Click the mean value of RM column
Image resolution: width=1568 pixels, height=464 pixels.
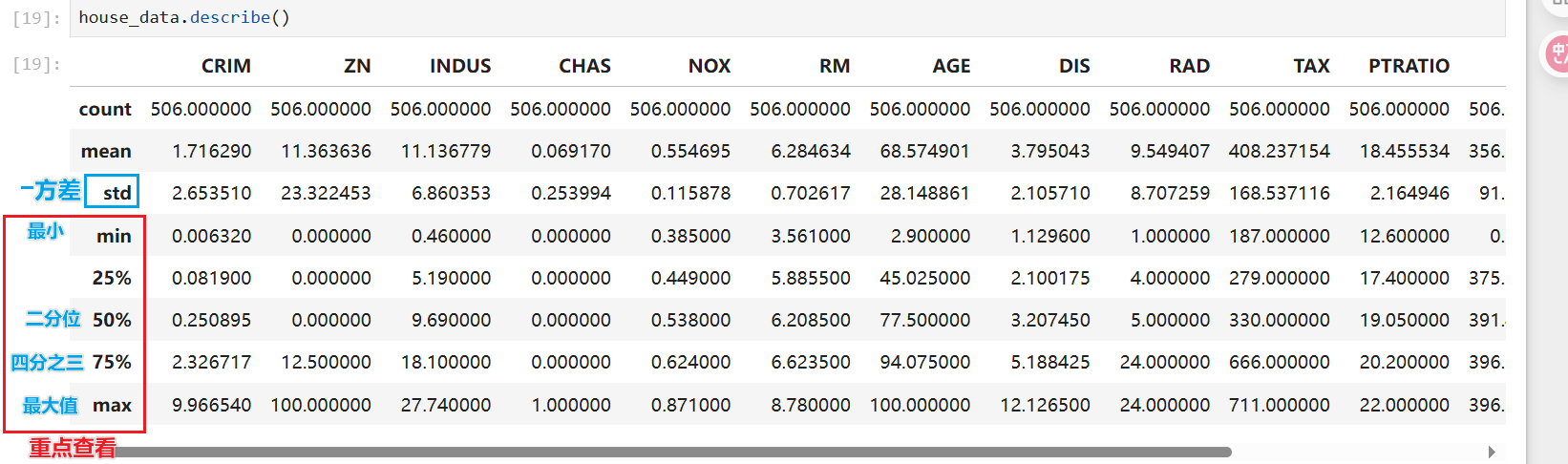810,151
